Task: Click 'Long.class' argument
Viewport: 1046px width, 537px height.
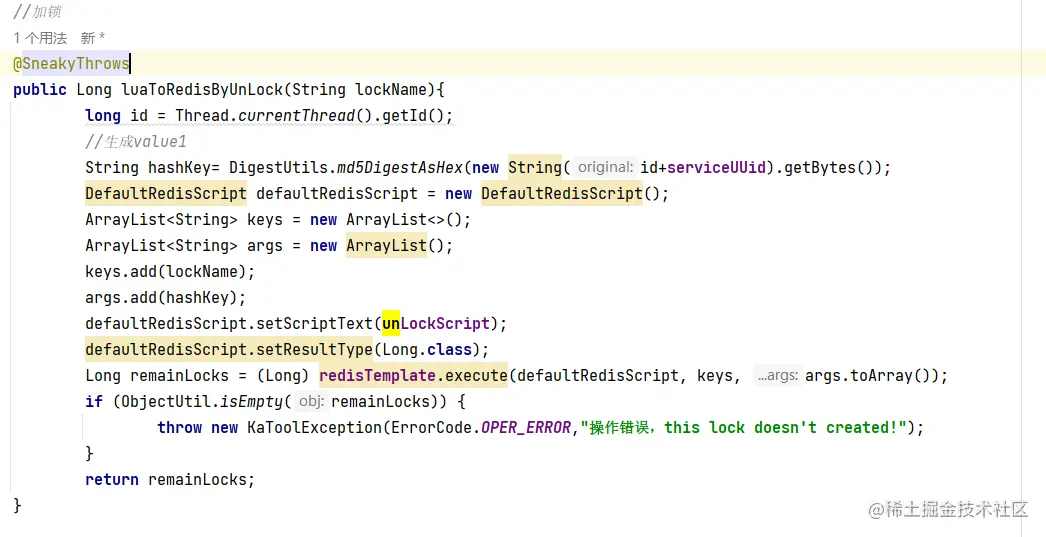Action: [x=427, y=350]
